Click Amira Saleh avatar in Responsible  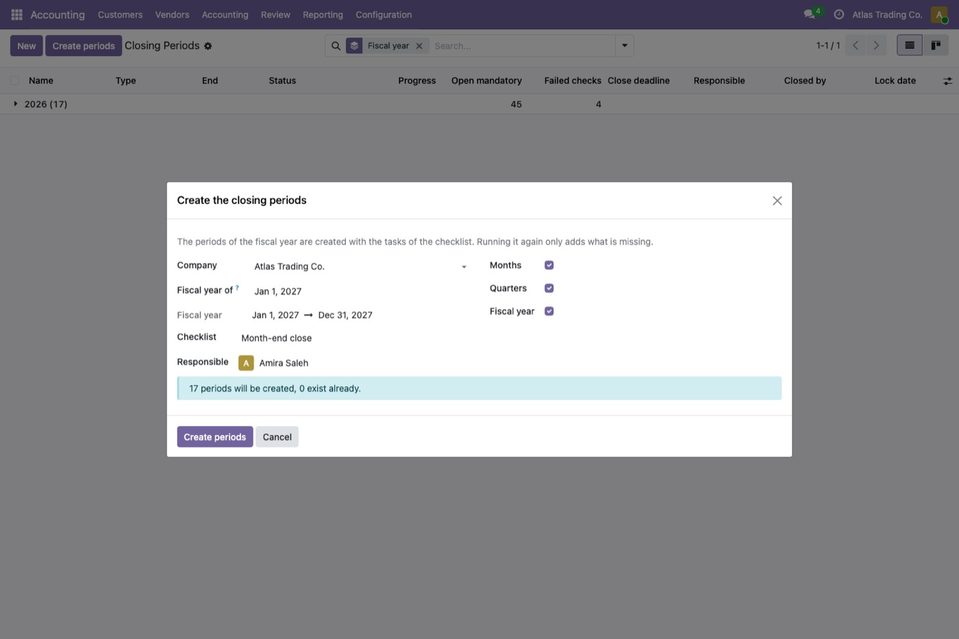tap(246, 363)
